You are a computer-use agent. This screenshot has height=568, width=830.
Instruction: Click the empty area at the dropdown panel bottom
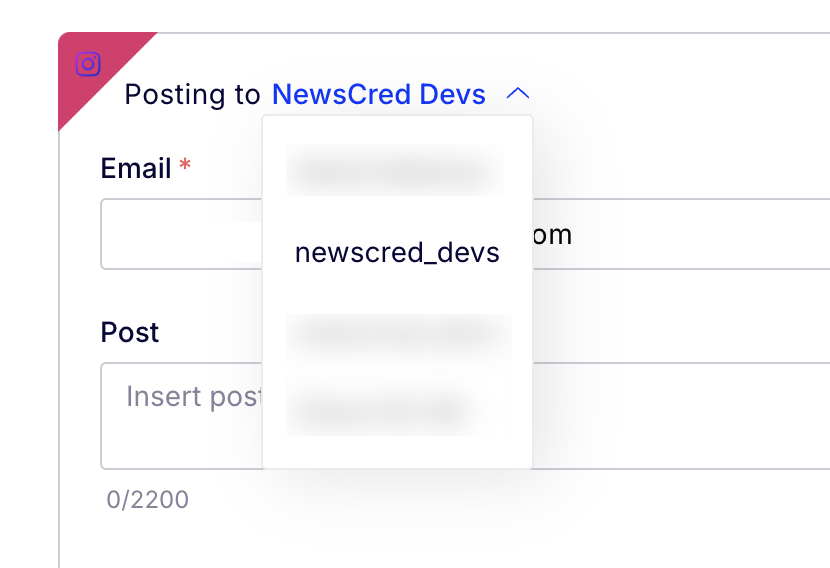click(x=397, y=453)
